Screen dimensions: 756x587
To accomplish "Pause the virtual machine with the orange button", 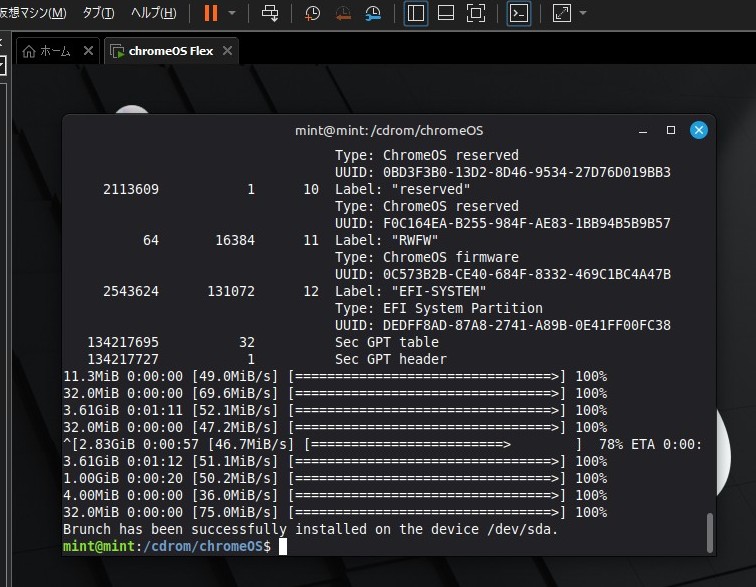I will (210, 13).
